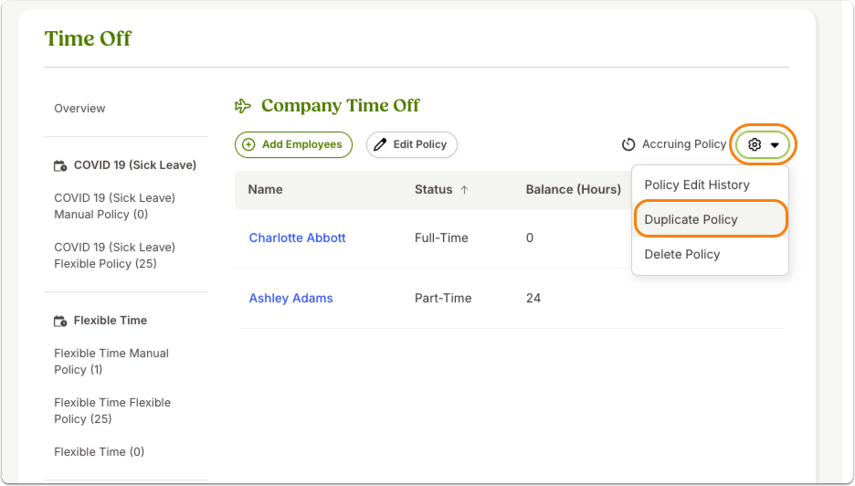This screenshot has height=486, width=855.
Task: Select COVID 19 (Sick Leave) category heading
Action: 135,165
